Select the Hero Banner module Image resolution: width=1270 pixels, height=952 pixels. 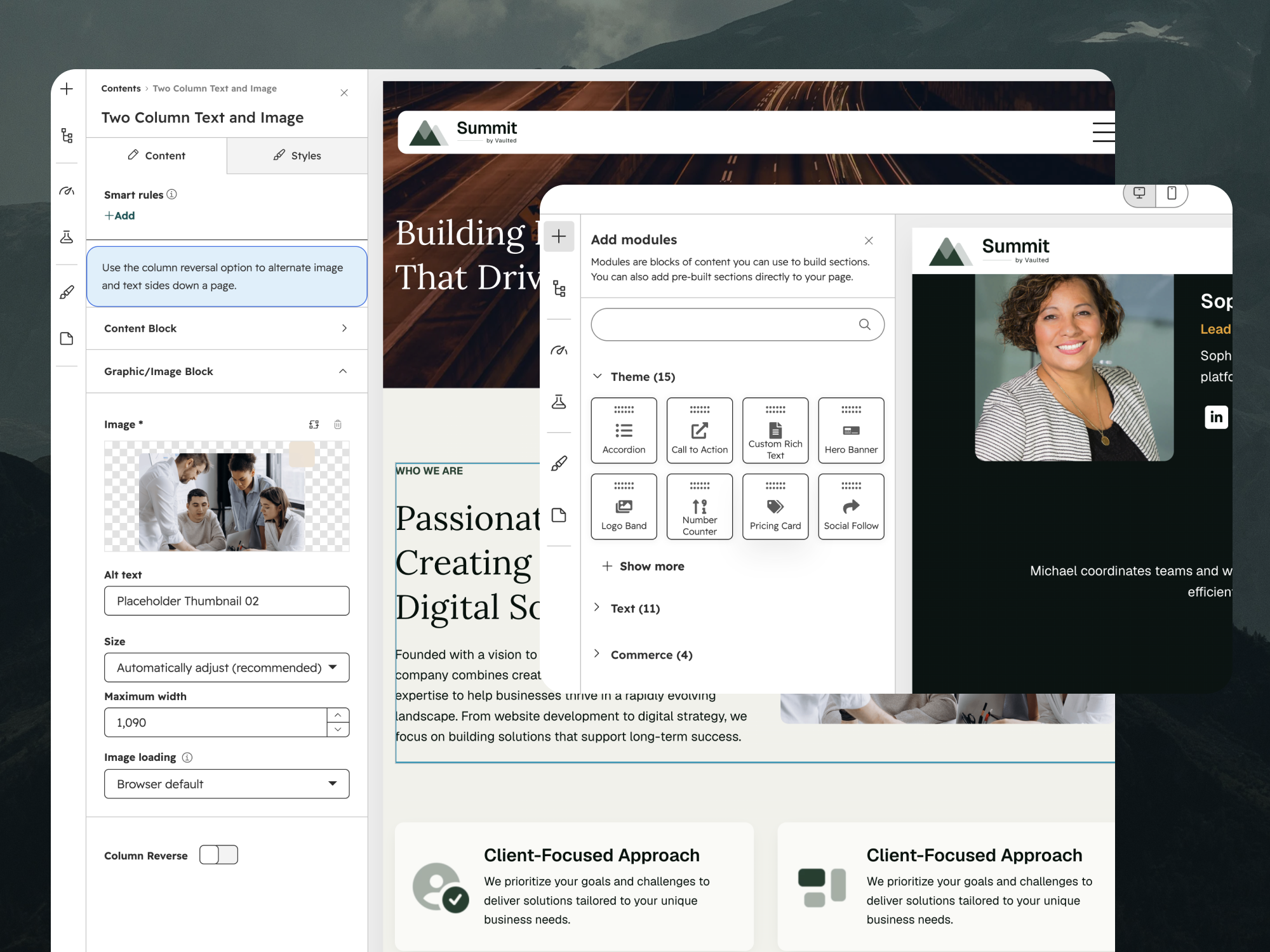851,430
